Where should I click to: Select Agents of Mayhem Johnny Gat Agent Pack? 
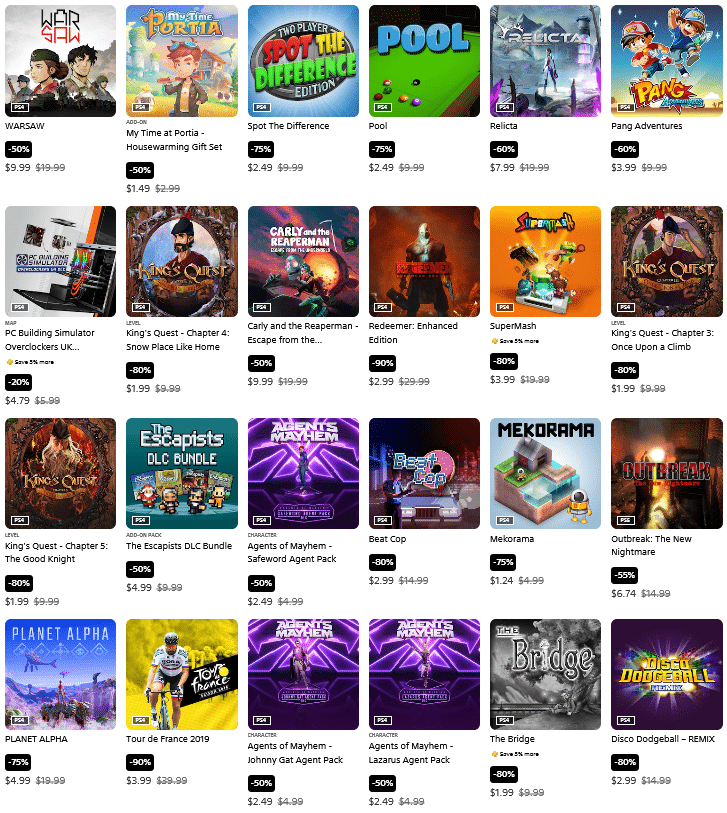[295, 753]
